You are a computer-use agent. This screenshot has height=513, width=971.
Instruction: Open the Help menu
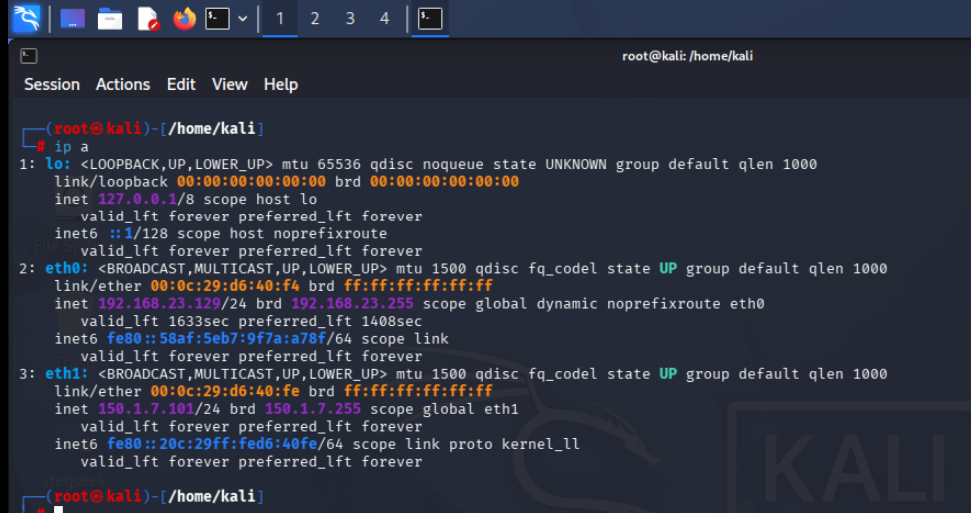(281, 84)
